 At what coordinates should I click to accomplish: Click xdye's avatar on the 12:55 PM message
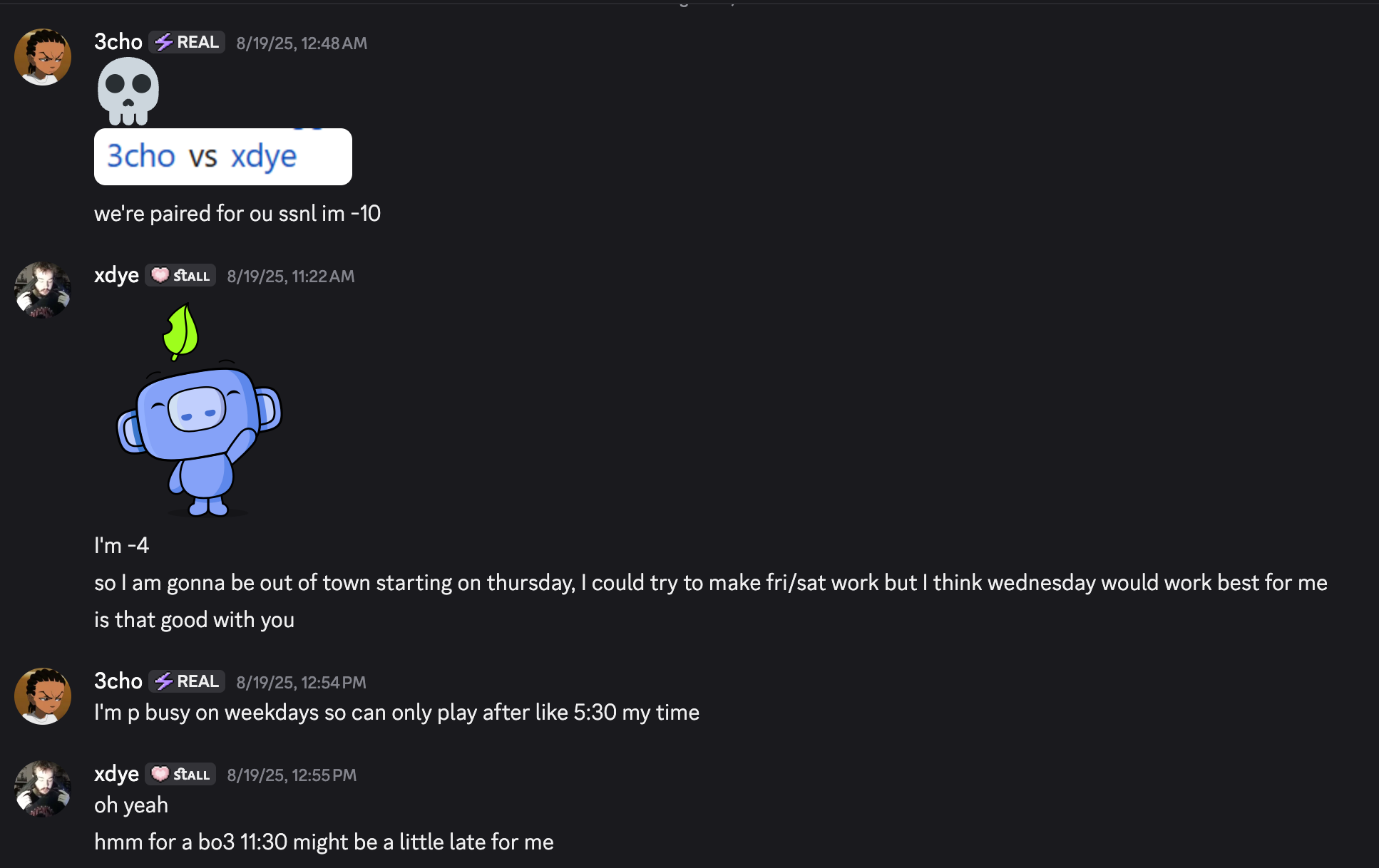click(43, 789)
